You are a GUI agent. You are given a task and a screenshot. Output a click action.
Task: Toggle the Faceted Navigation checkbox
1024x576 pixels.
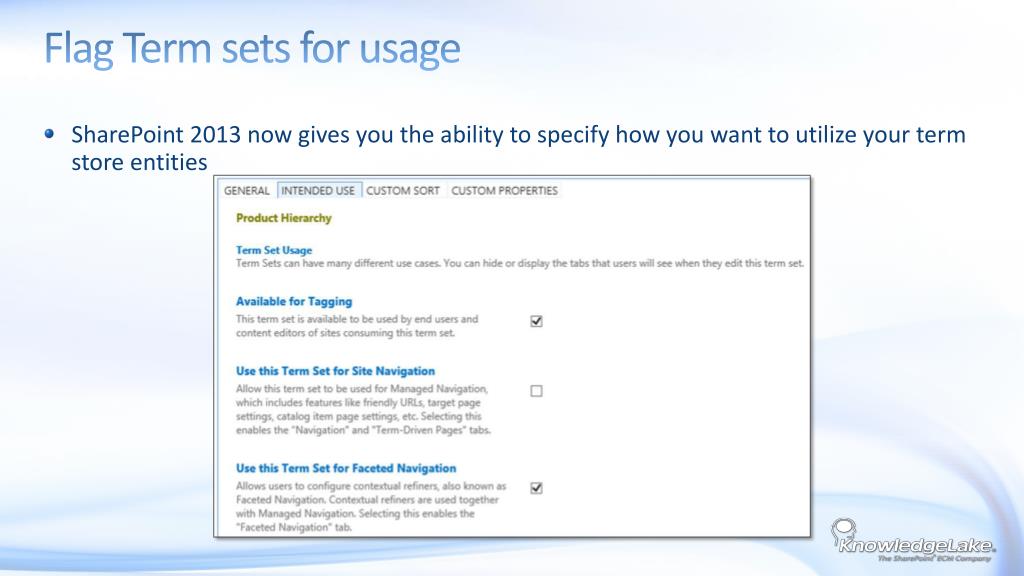536,488
